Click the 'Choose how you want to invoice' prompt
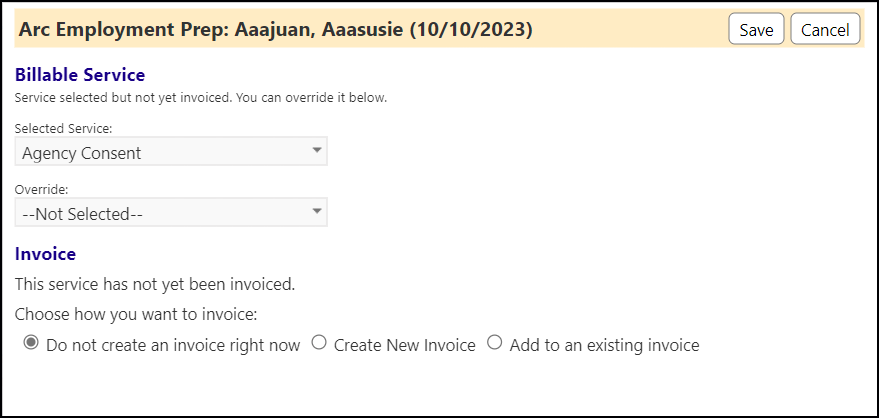 136,315
